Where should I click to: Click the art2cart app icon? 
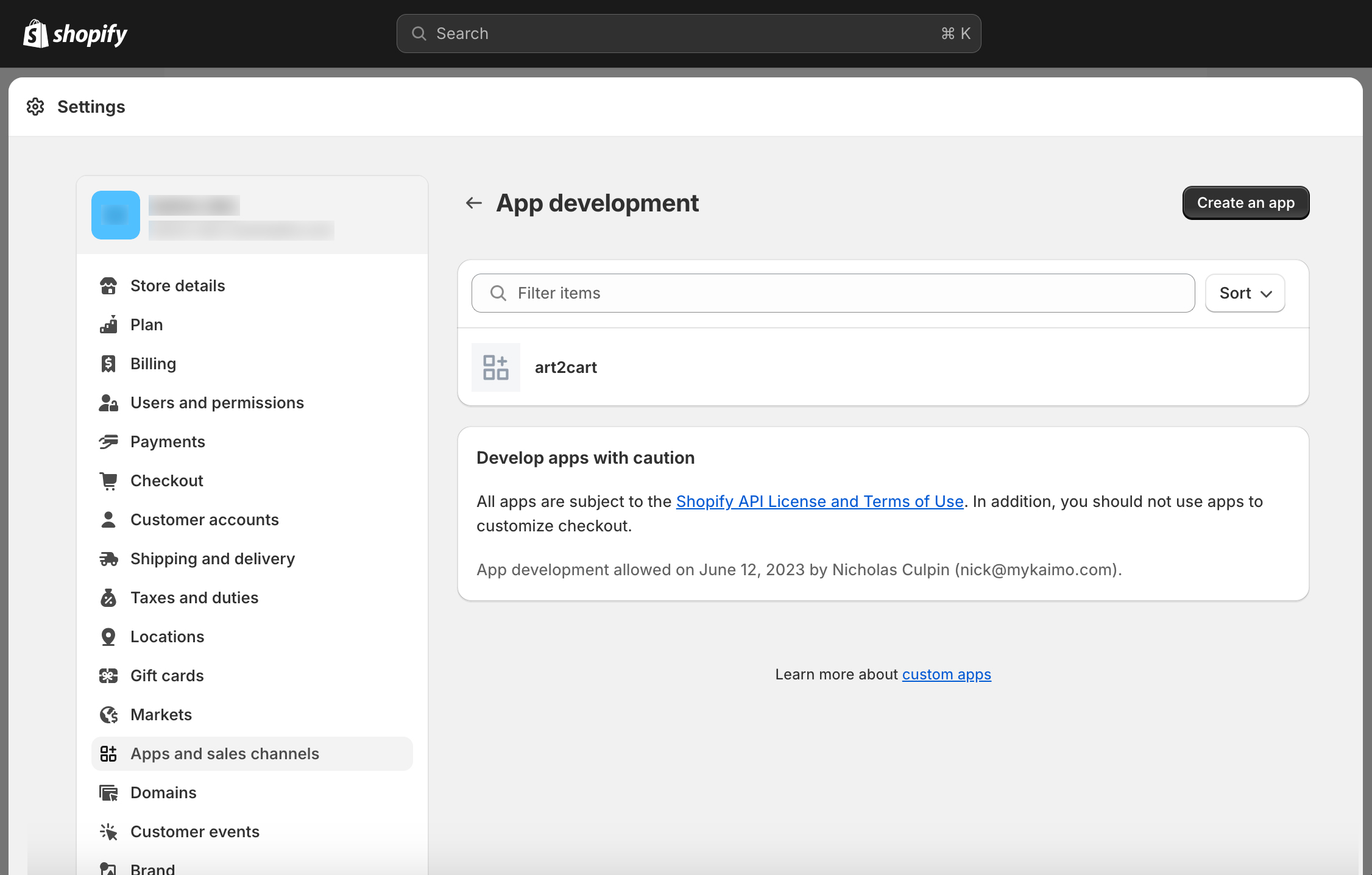[495, 367]
